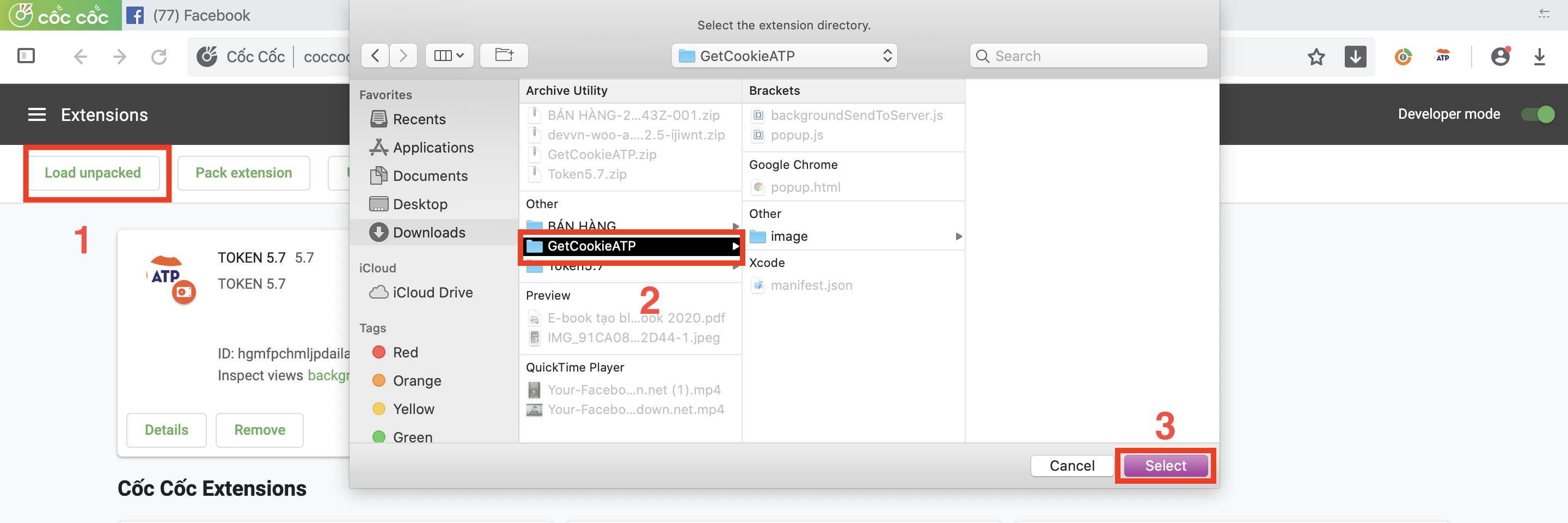Open the ATP extension toolbar icon

[1443, 56]
